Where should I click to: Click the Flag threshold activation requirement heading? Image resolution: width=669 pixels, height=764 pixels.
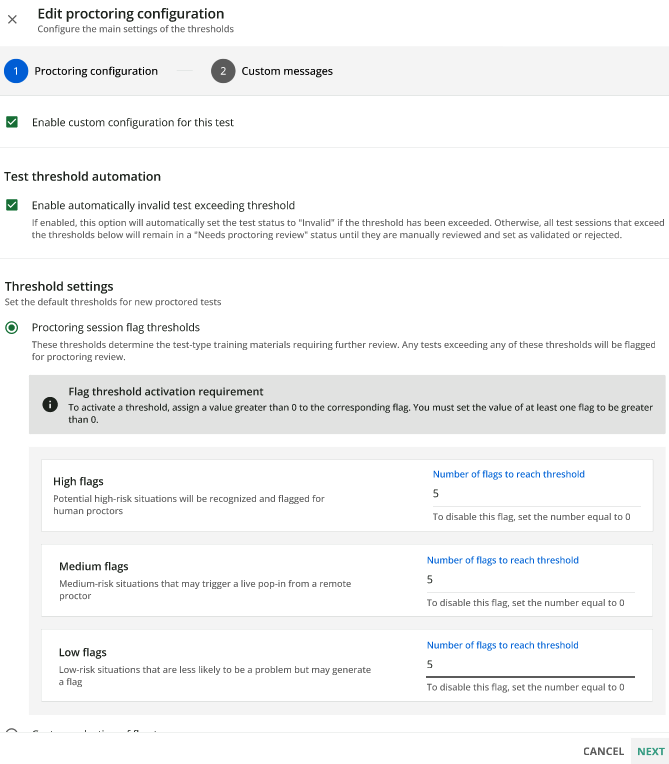click(x=166, y=392)
